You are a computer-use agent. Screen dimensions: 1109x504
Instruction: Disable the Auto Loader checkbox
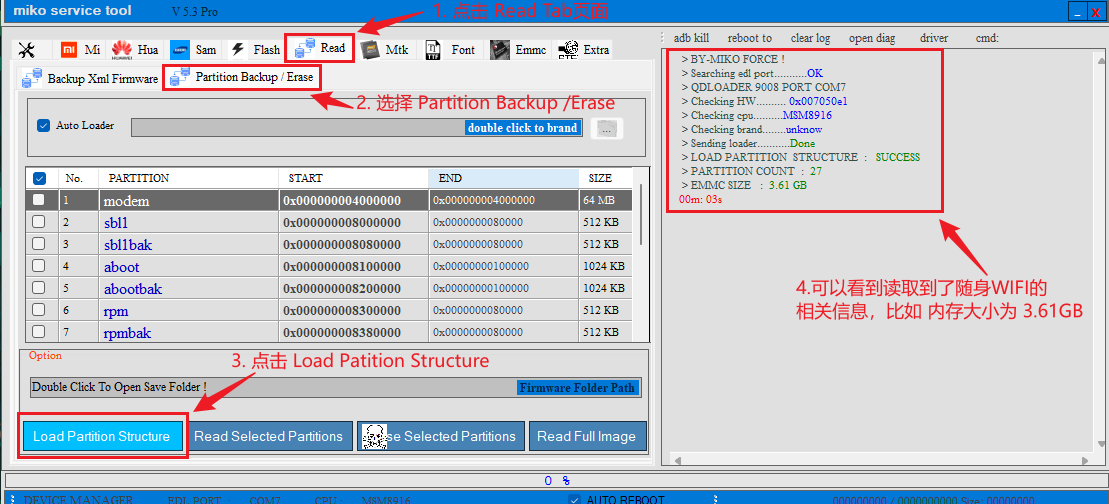coord(43,126)
